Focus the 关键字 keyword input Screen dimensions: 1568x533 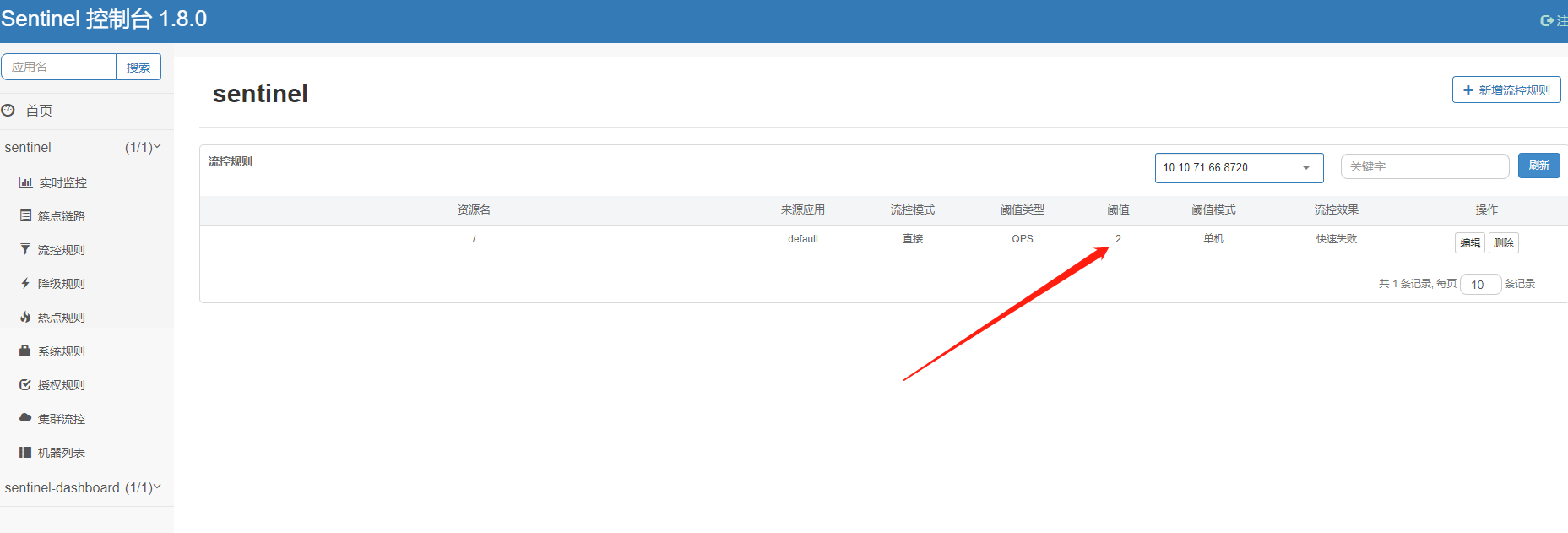[1424, 166]
